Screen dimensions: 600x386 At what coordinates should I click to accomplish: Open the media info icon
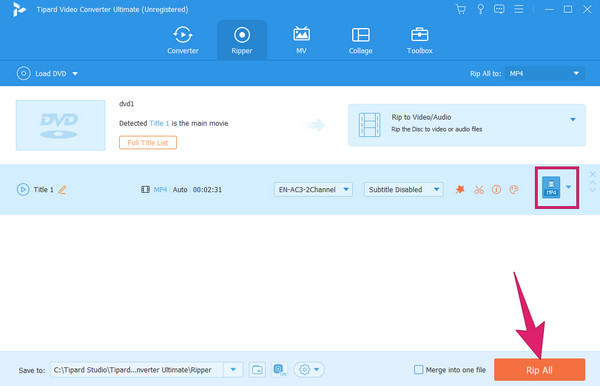[496, 189]
